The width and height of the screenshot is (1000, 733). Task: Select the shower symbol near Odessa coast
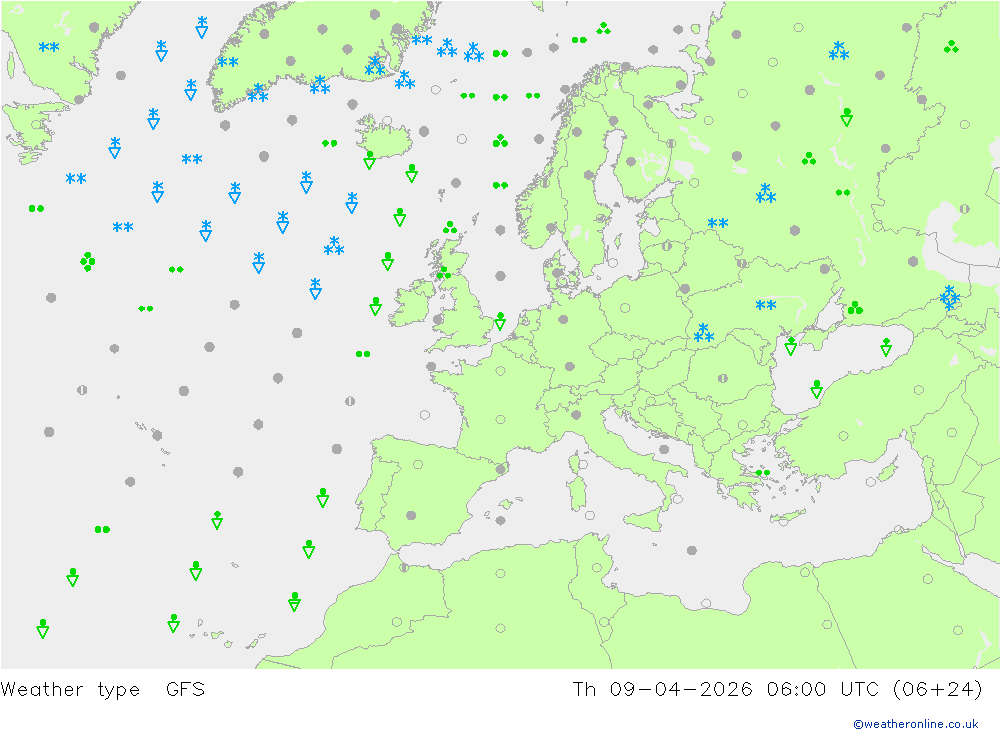coord(791,346)
